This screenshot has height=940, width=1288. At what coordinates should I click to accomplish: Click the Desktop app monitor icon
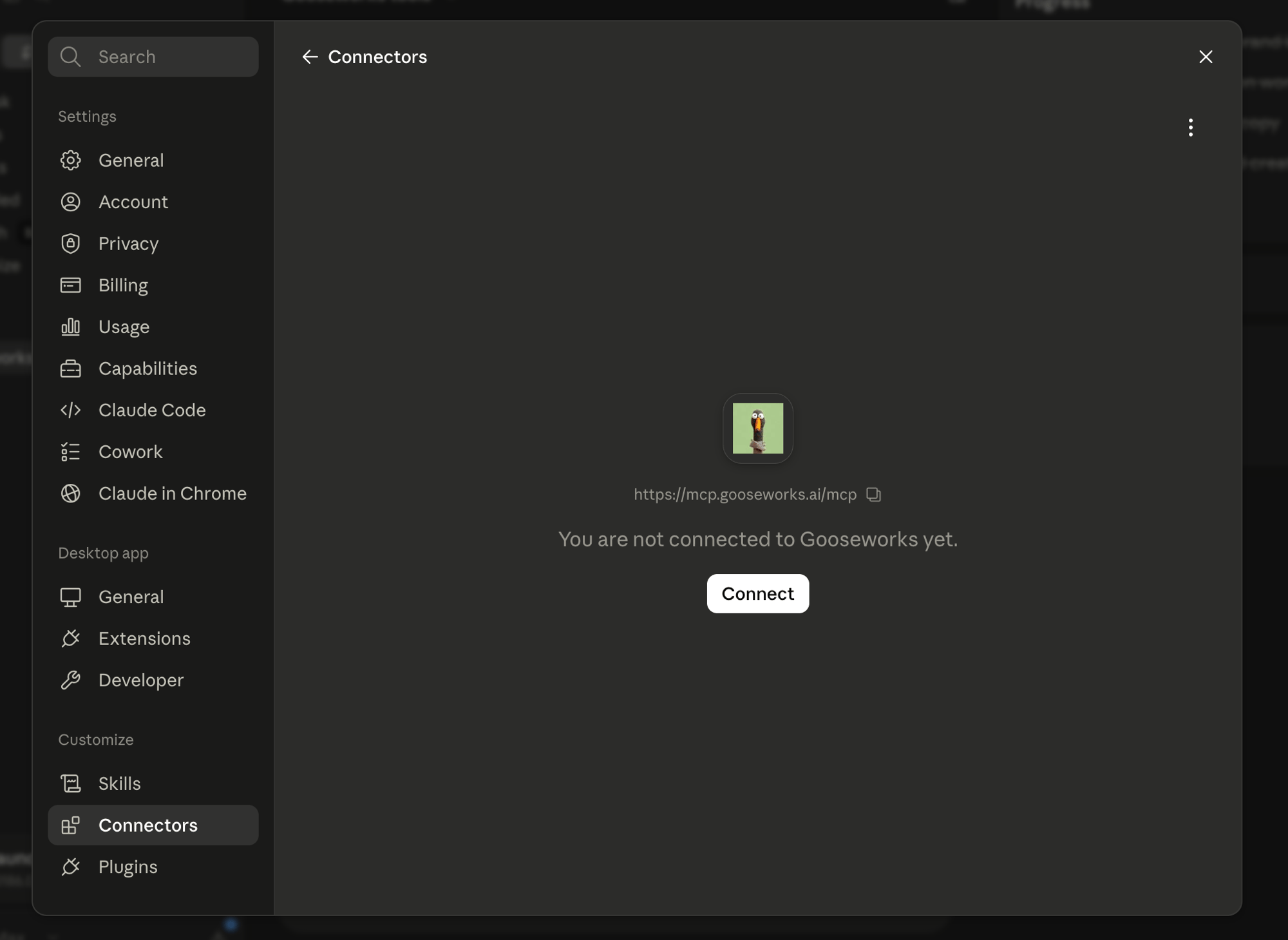[70, 597]
